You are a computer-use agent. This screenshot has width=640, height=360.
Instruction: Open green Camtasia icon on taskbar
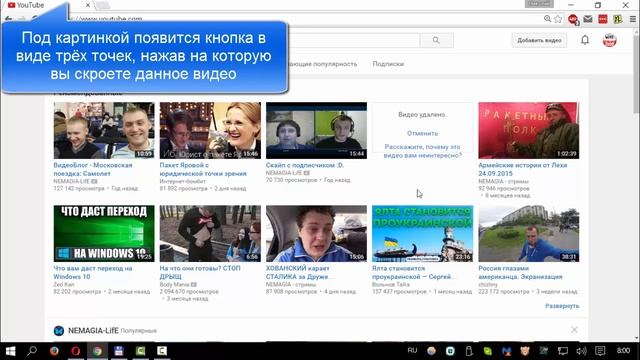click(140, 351)
